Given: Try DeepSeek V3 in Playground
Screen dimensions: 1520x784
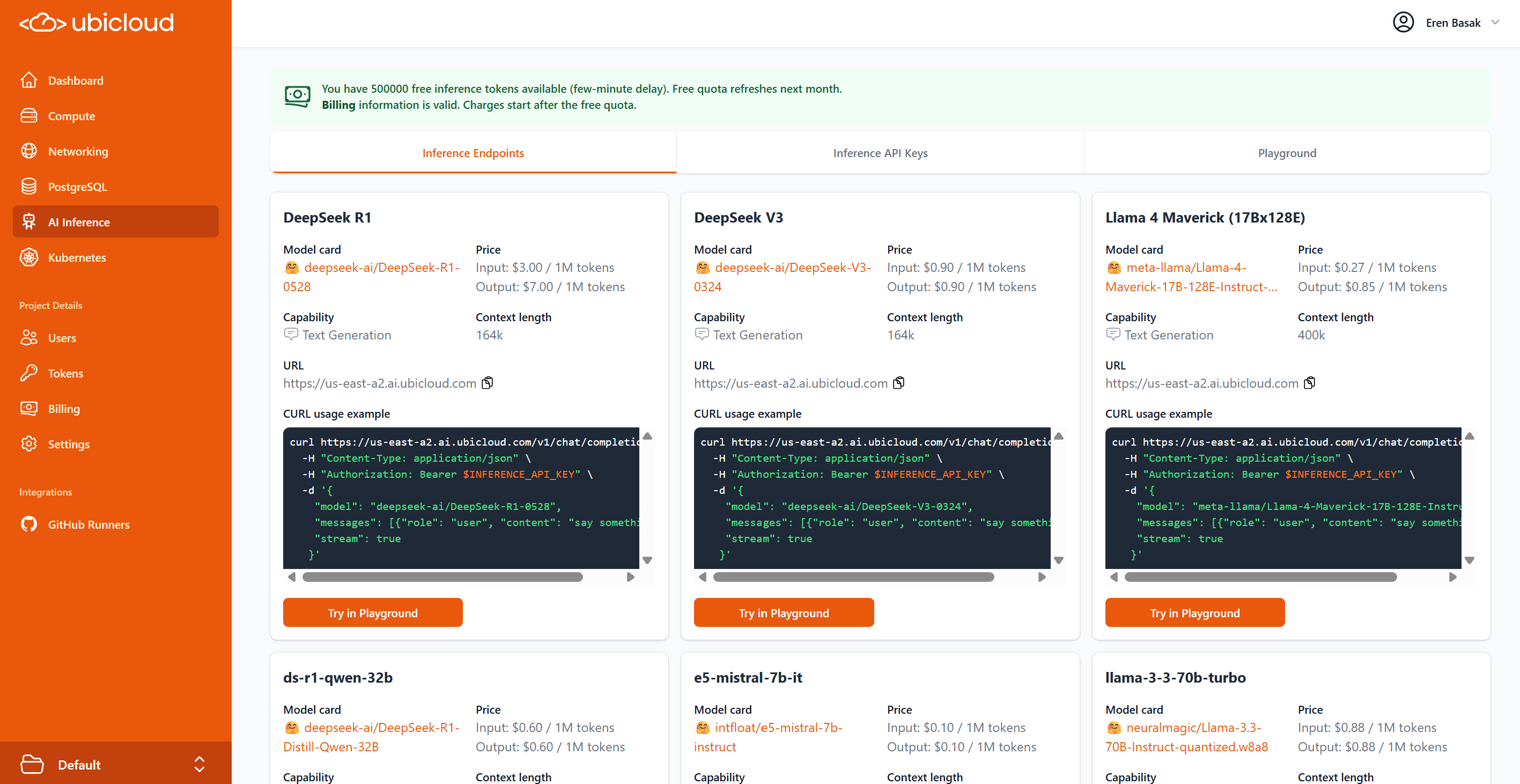Looking at the screenshot, I should tap(783, 612).
